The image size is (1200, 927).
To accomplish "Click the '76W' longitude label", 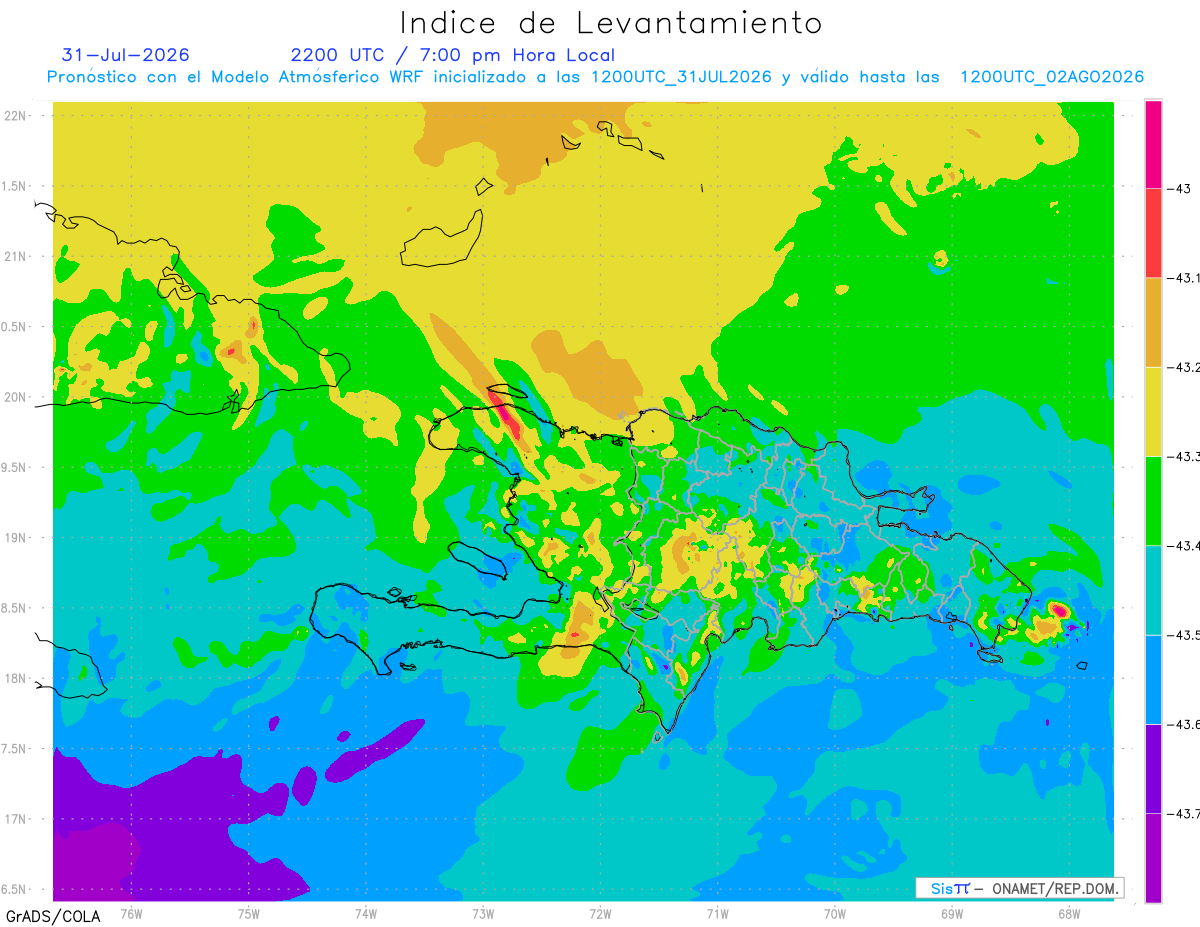I will pos(131,913).
